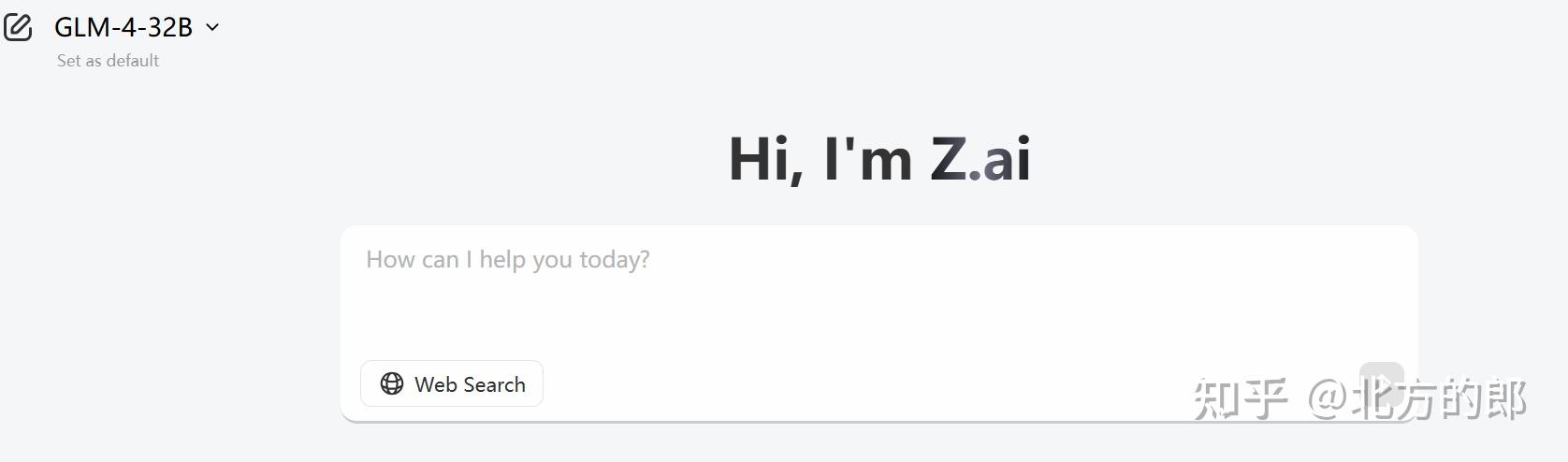Submit the prompt using the send icon
The image size is (1568, 462).
(x=1381, y=383)
